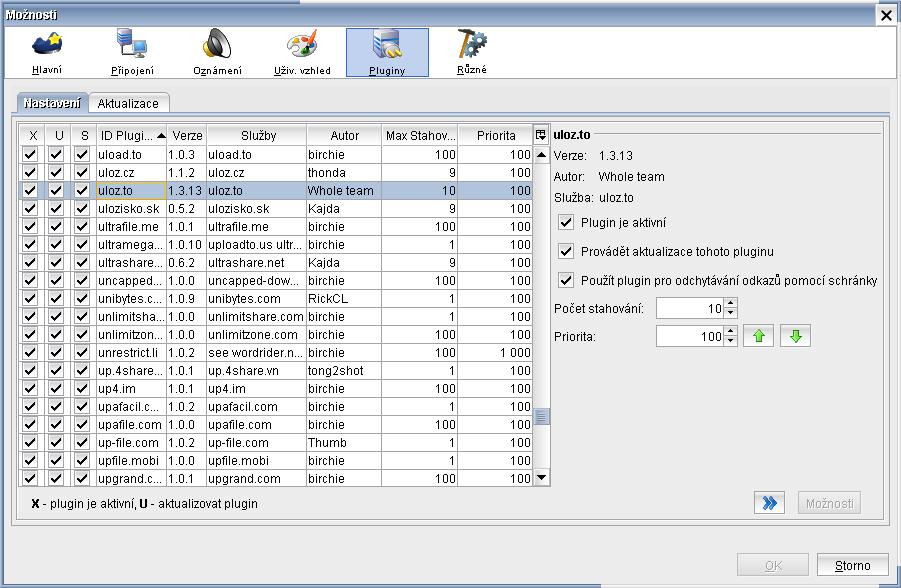Toggle clipboard link catching checkbox

[566, 280]
